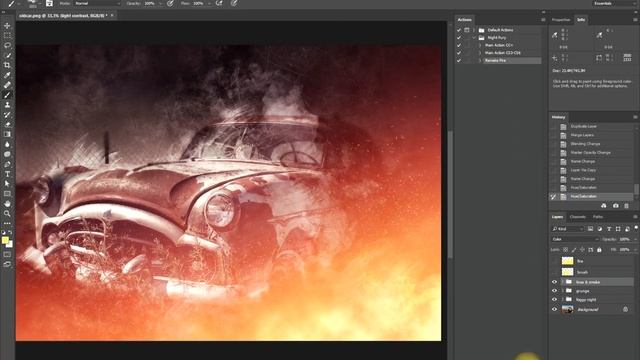640x360 pixels.
Task: Toggle Quick Mask mode icon
Action: (7, 254)
